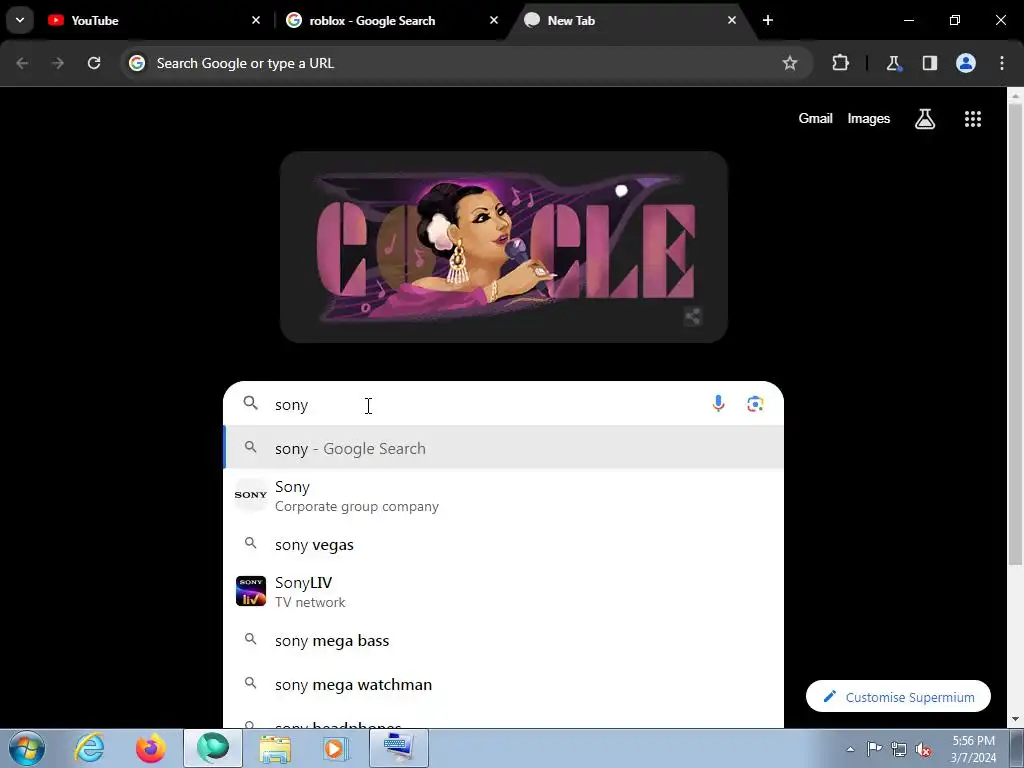
Task: Pick the 'sony mega watchman' suggestion
Action: (x=504, y=684)
